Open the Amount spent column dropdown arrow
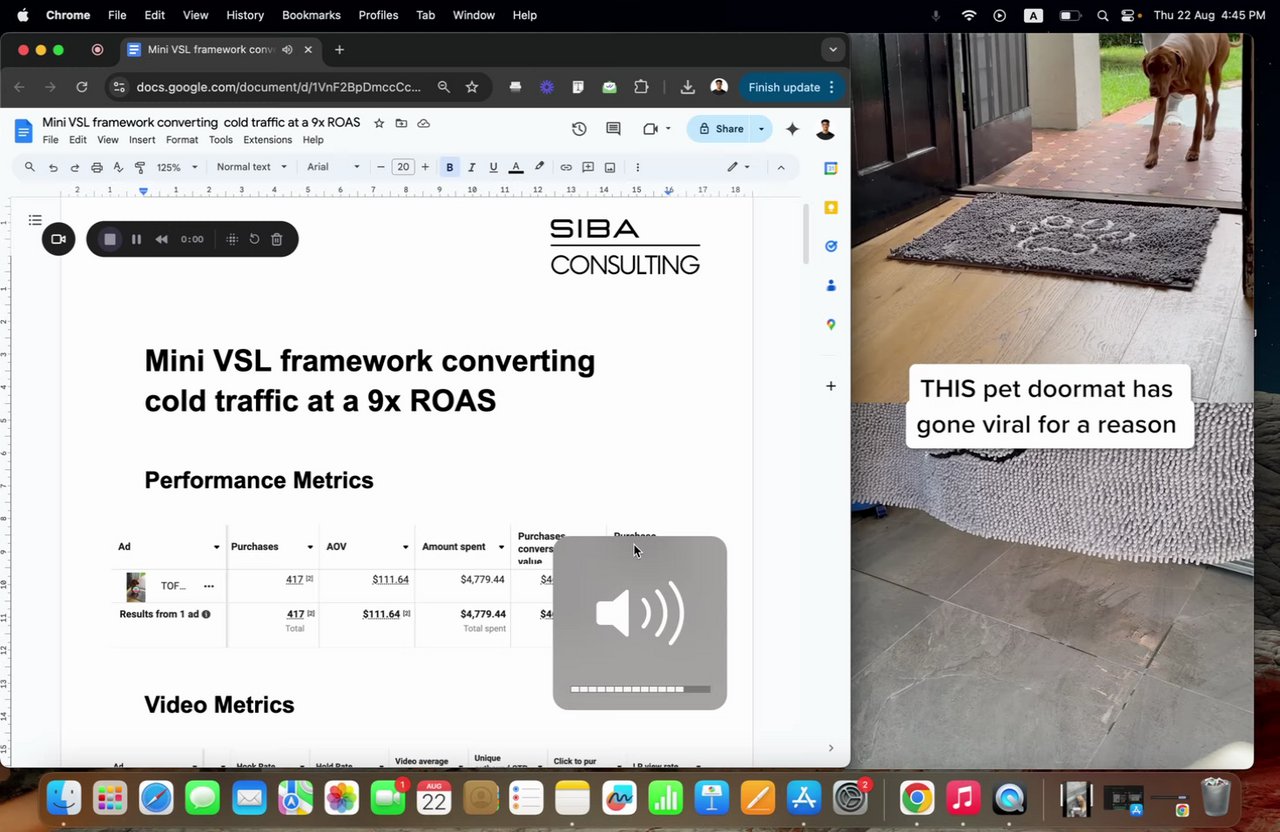 click(501, 547)
